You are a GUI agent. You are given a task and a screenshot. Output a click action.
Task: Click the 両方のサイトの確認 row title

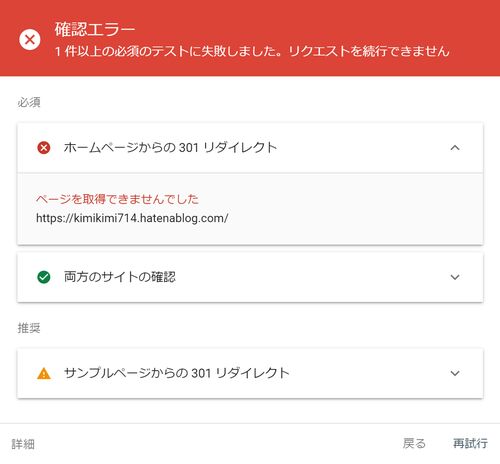coord(120,277)
